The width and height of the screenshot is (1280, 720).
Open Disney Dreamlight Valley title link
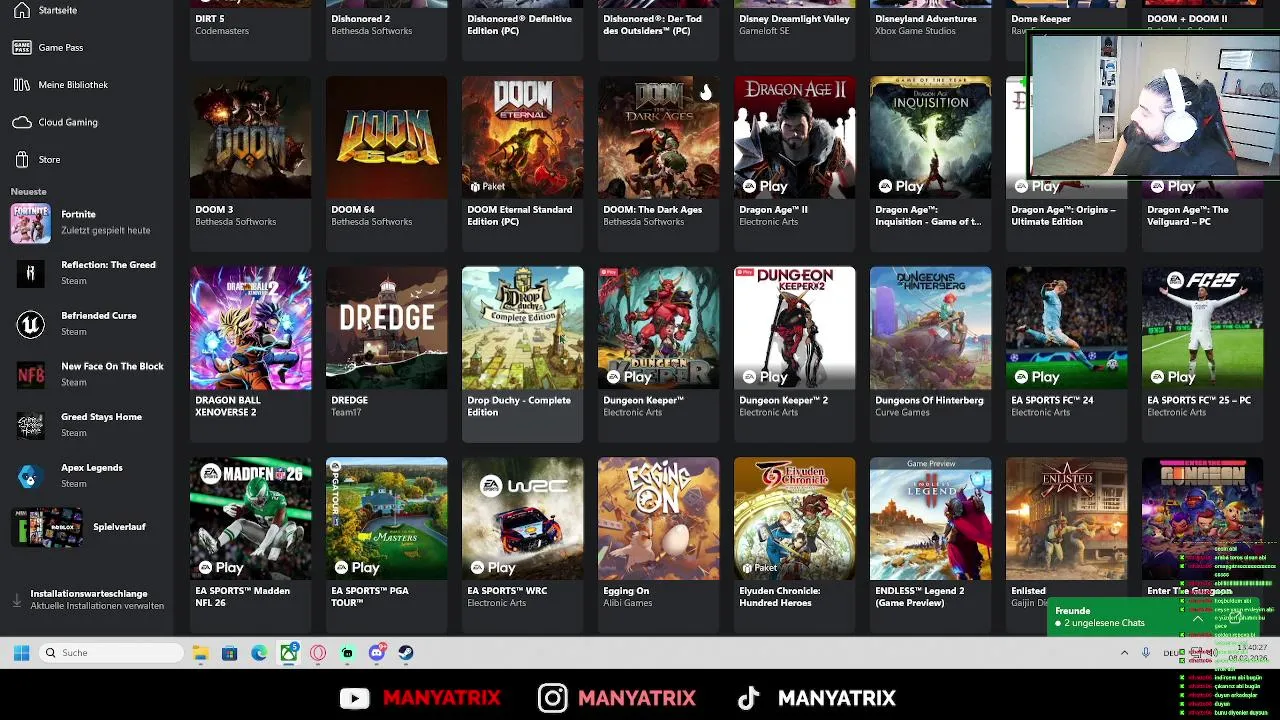tap(792, 19)
